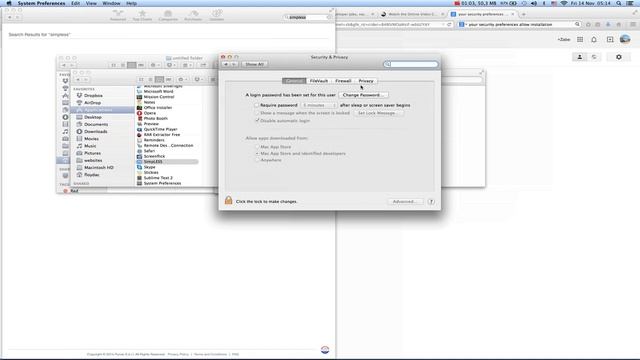The width and height of the screenshot is (640, 360).
Task: Select Applications in Finder sidebar
Action: [x=102, y=110]
